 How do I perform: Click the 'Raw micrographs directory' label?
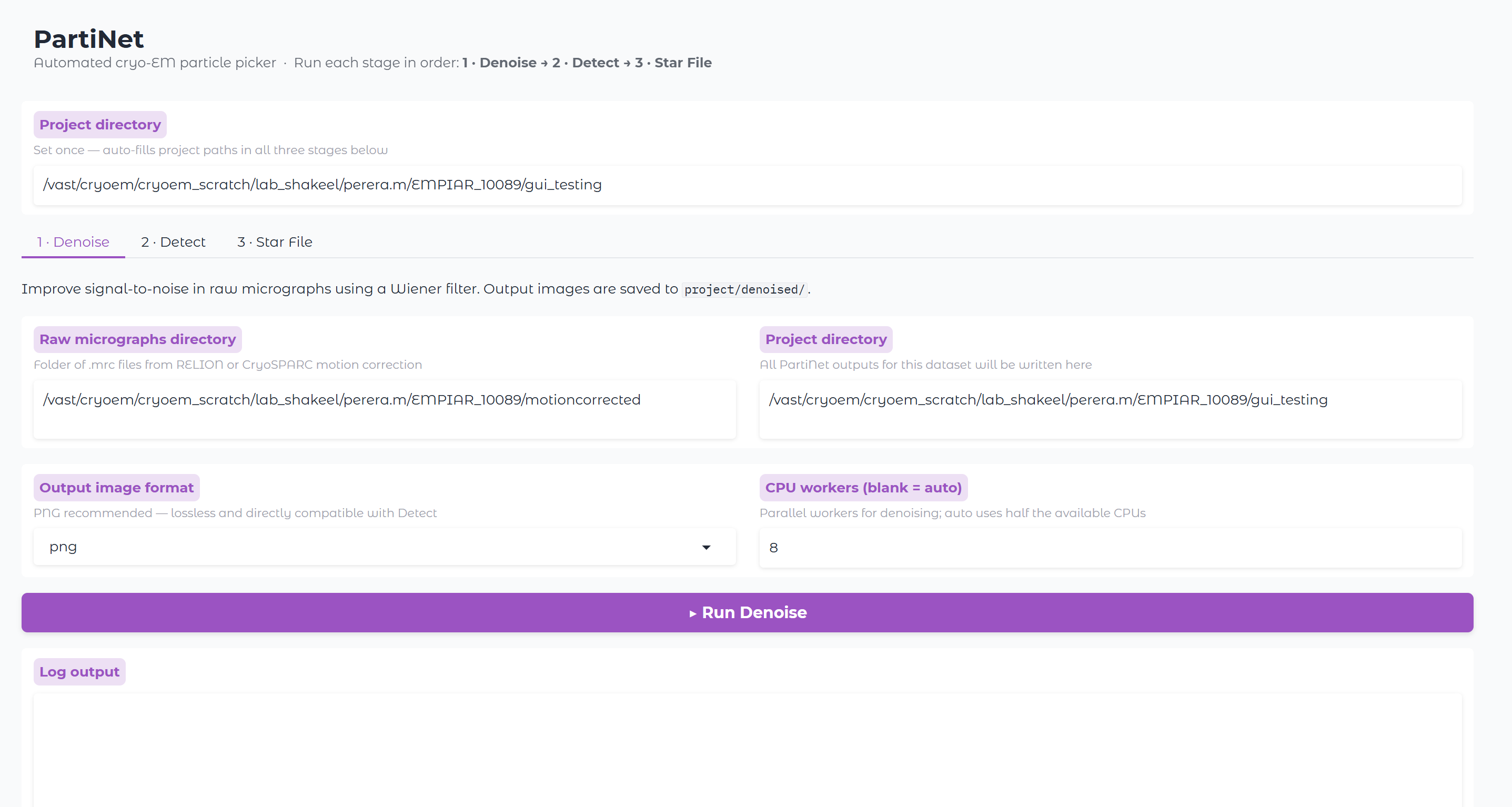(137, 339)
